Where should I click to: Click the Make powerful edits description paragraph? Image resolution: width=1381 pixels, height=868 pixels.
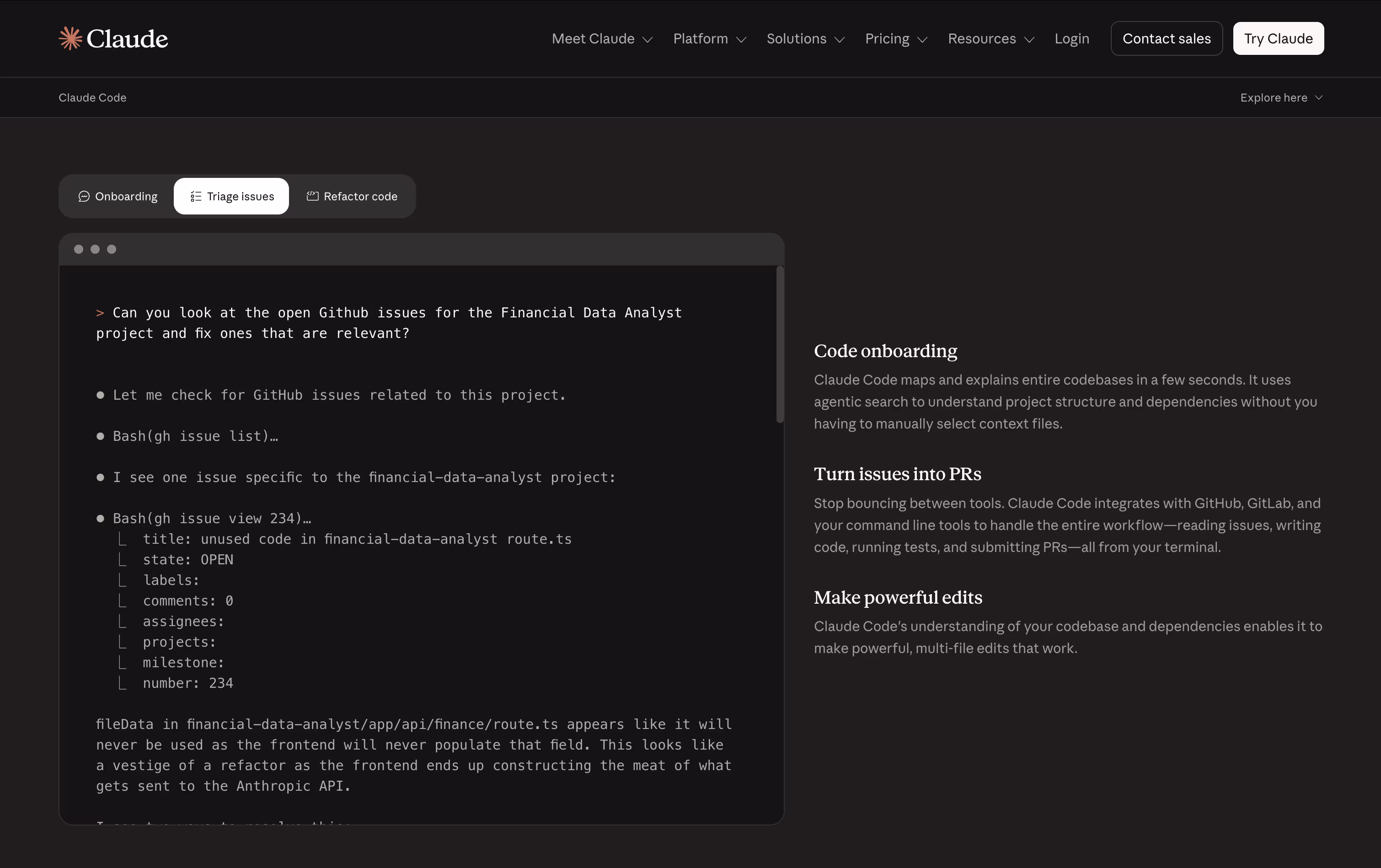click(x=1068, y=637)
